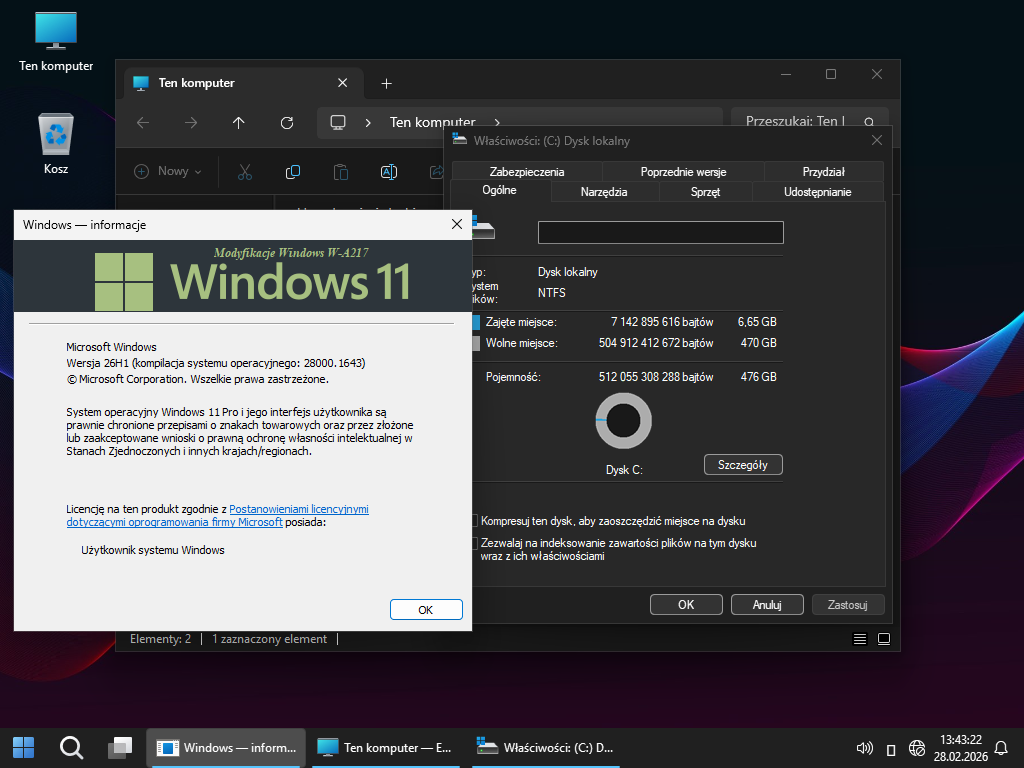Click the Cut scissors icon in Explorer toolbar
The image size is (1024, 768).
tap(245, 172)
